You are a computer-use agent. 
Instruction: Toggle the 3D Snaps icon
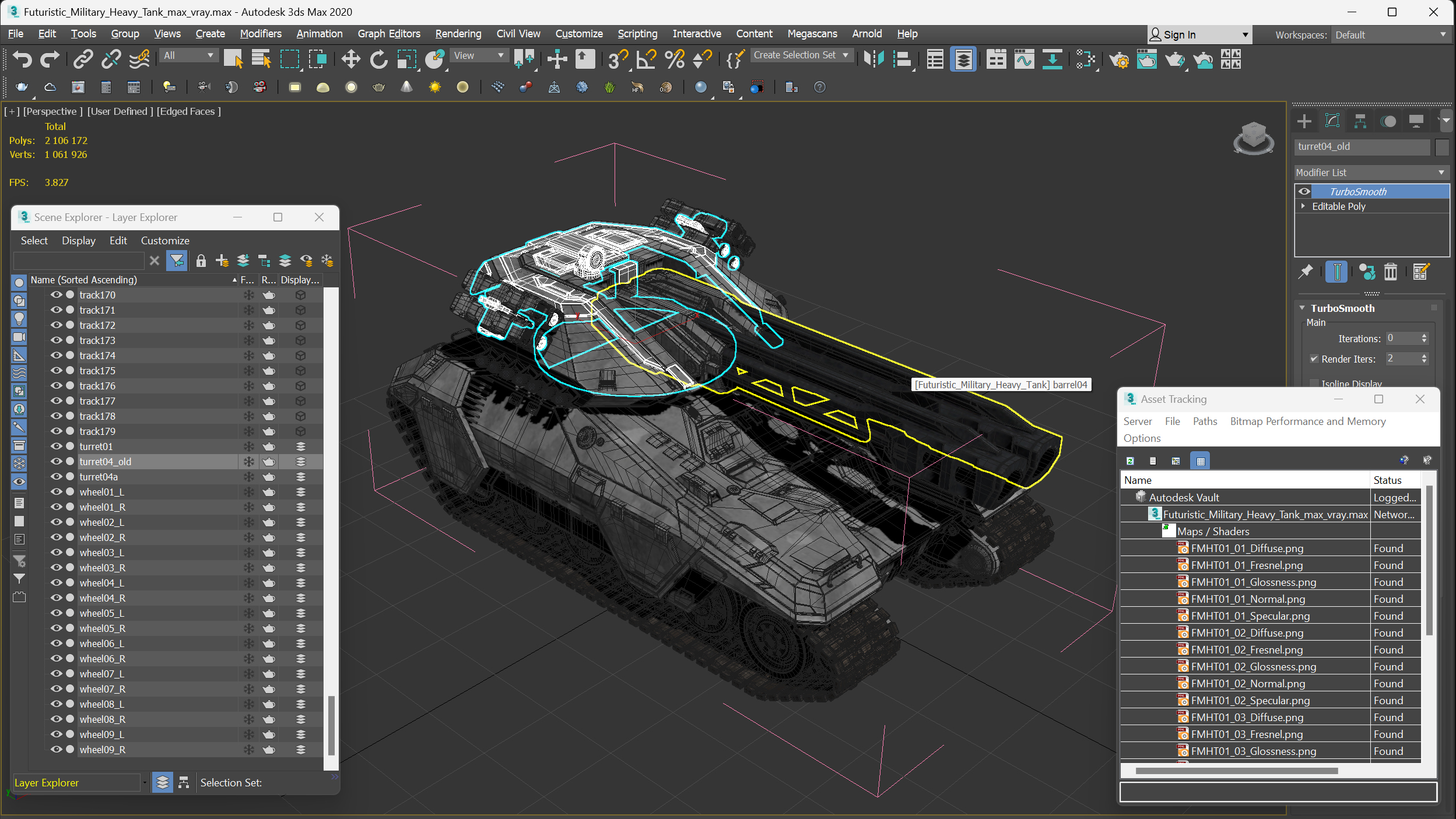coord(618,59)
